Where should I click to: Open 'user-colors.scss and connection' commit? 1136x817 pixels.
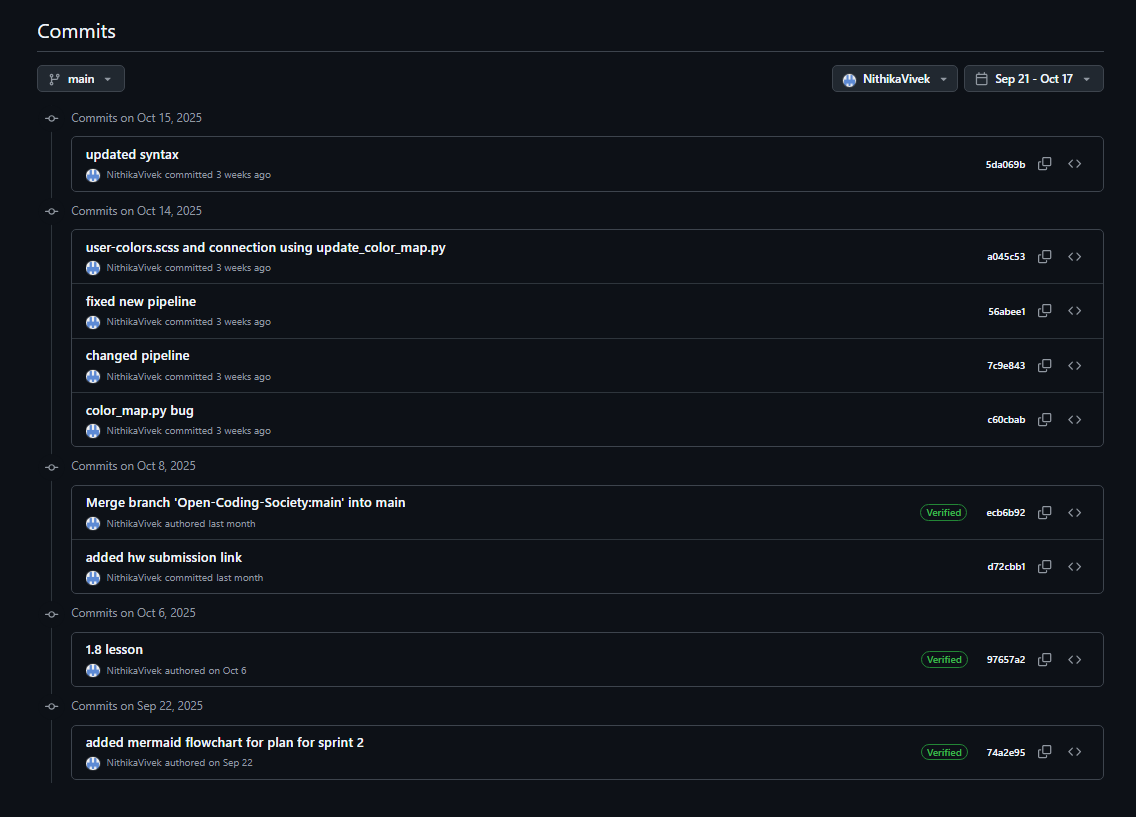[x=265, y=248]
